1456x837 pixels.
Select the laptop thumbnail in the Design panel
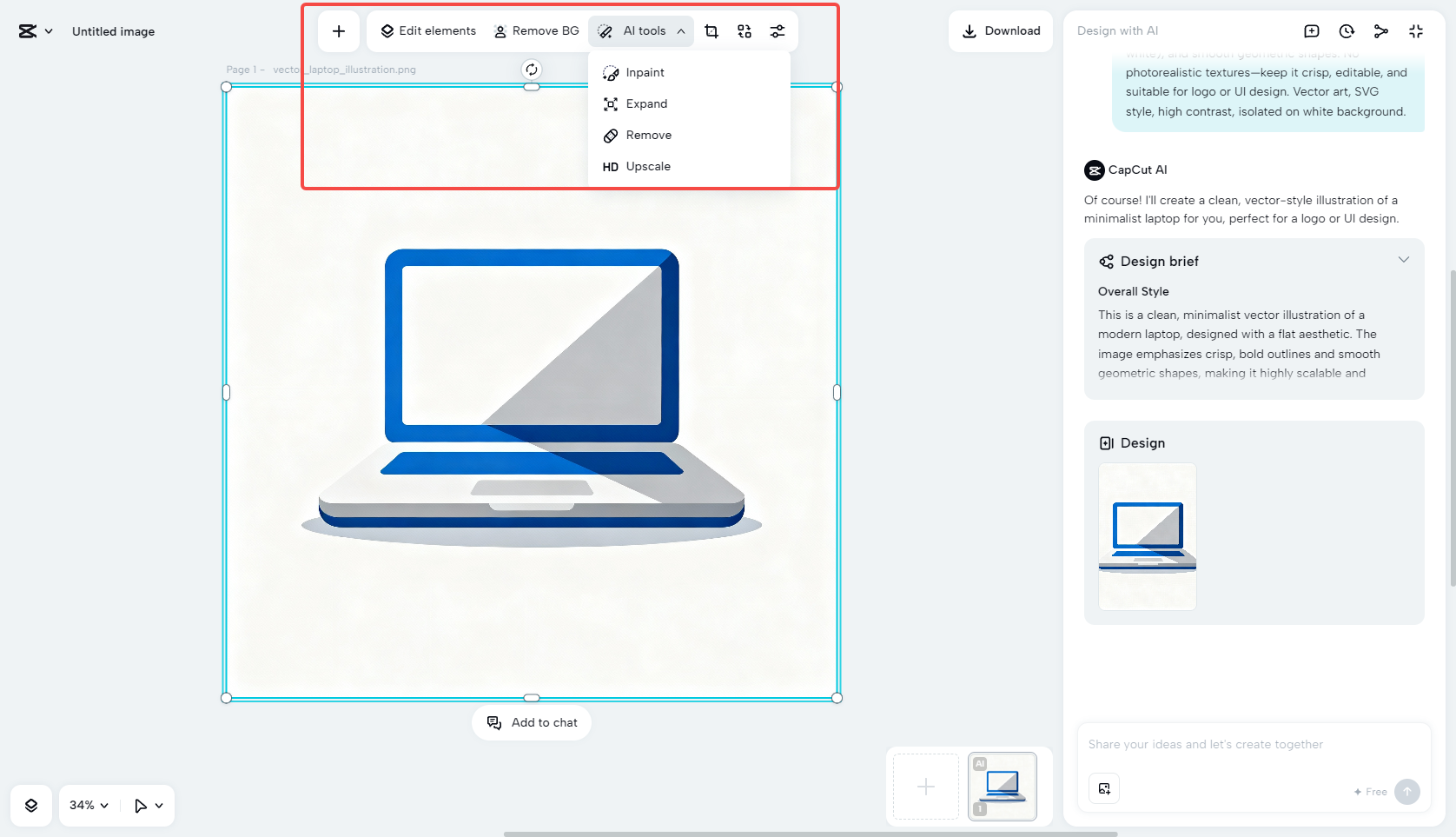pyautogui.click(x=1147, y=536)
